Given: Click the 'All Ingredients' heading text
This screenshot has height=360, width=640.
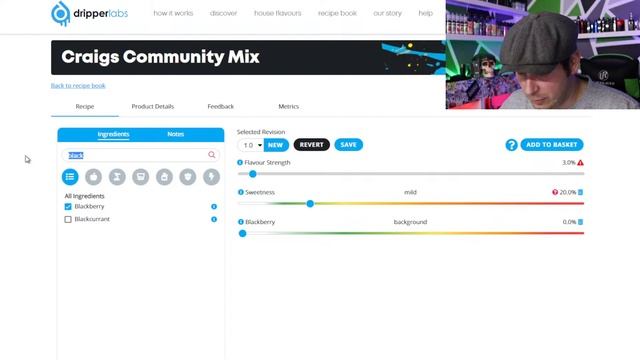Looking at the screenshot, I should pyautogui.click(x=84, y=196).
